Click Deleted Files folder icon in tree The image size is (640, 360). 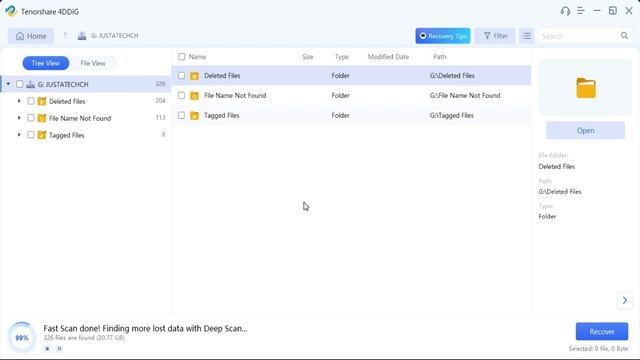point(42,101)
